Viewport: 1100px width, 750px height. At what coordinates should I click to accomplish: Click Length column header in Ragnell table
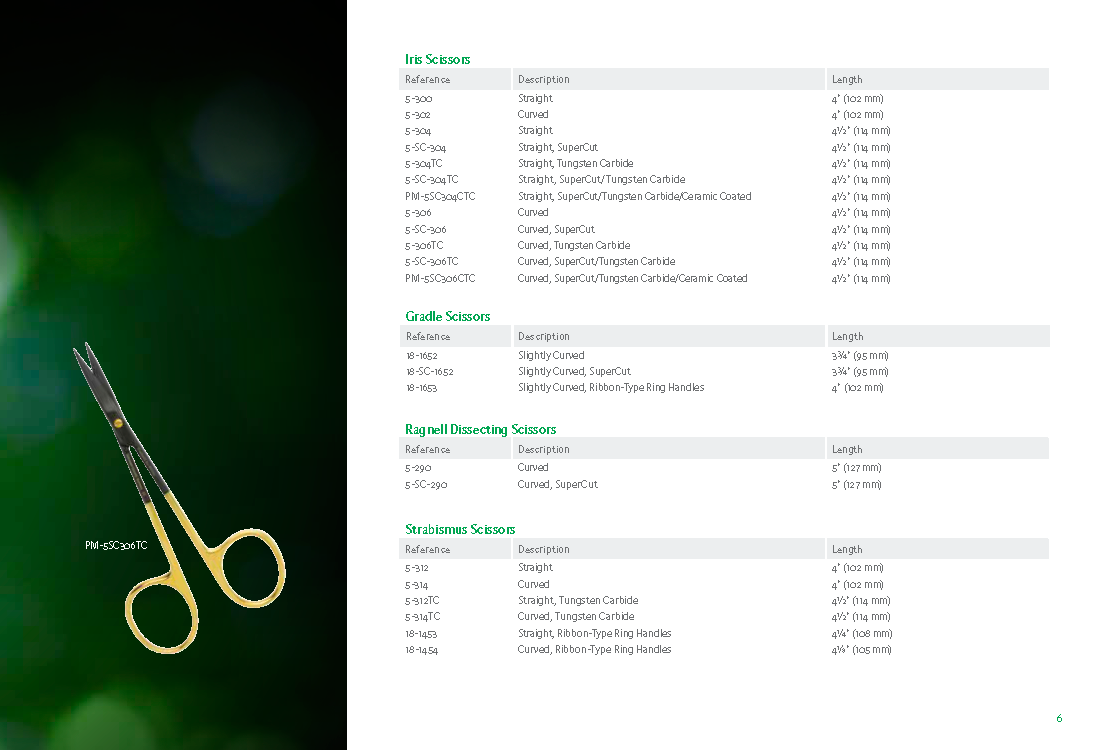[847, 450]
